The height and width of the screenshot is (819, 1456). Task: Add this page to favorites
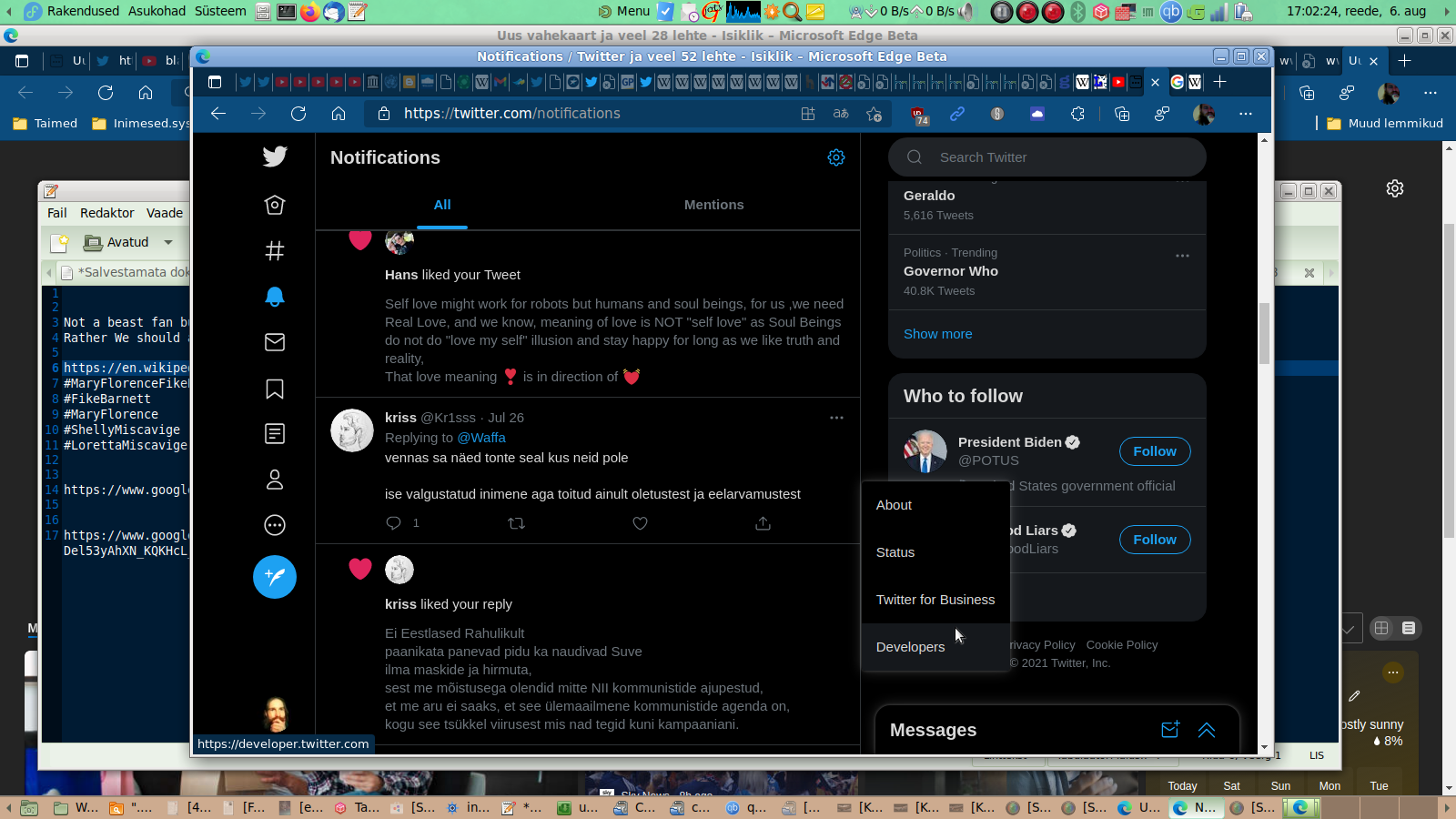point(875,114)
